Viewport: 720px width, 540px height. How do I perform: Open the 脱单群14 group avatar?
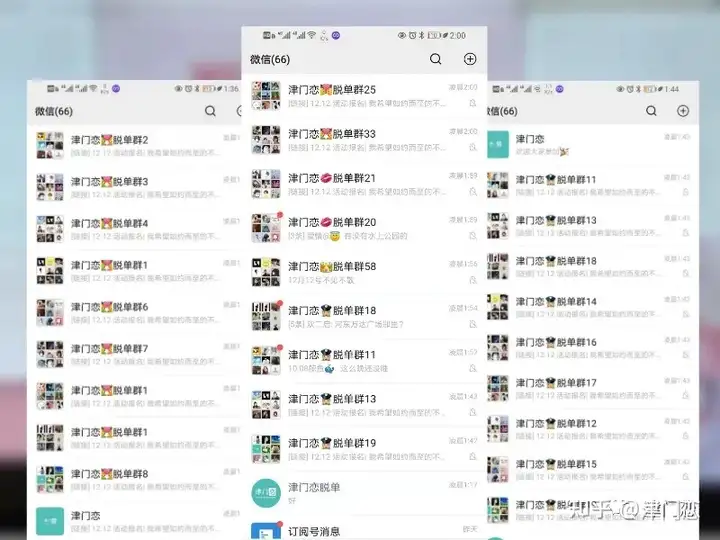pyautogui.click(x=498, y=307)
